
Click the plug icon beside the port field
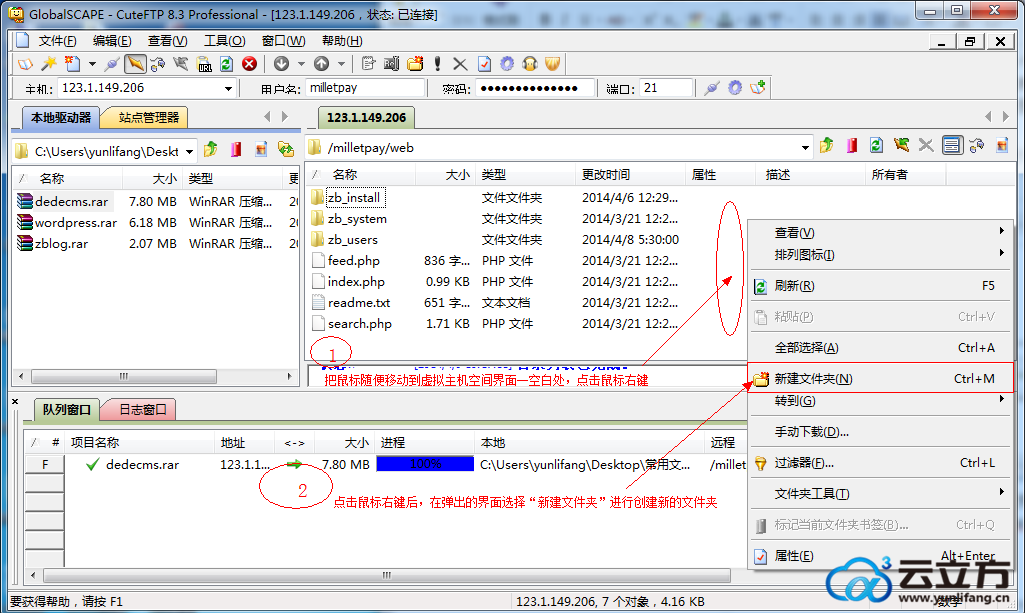(712, 88)
